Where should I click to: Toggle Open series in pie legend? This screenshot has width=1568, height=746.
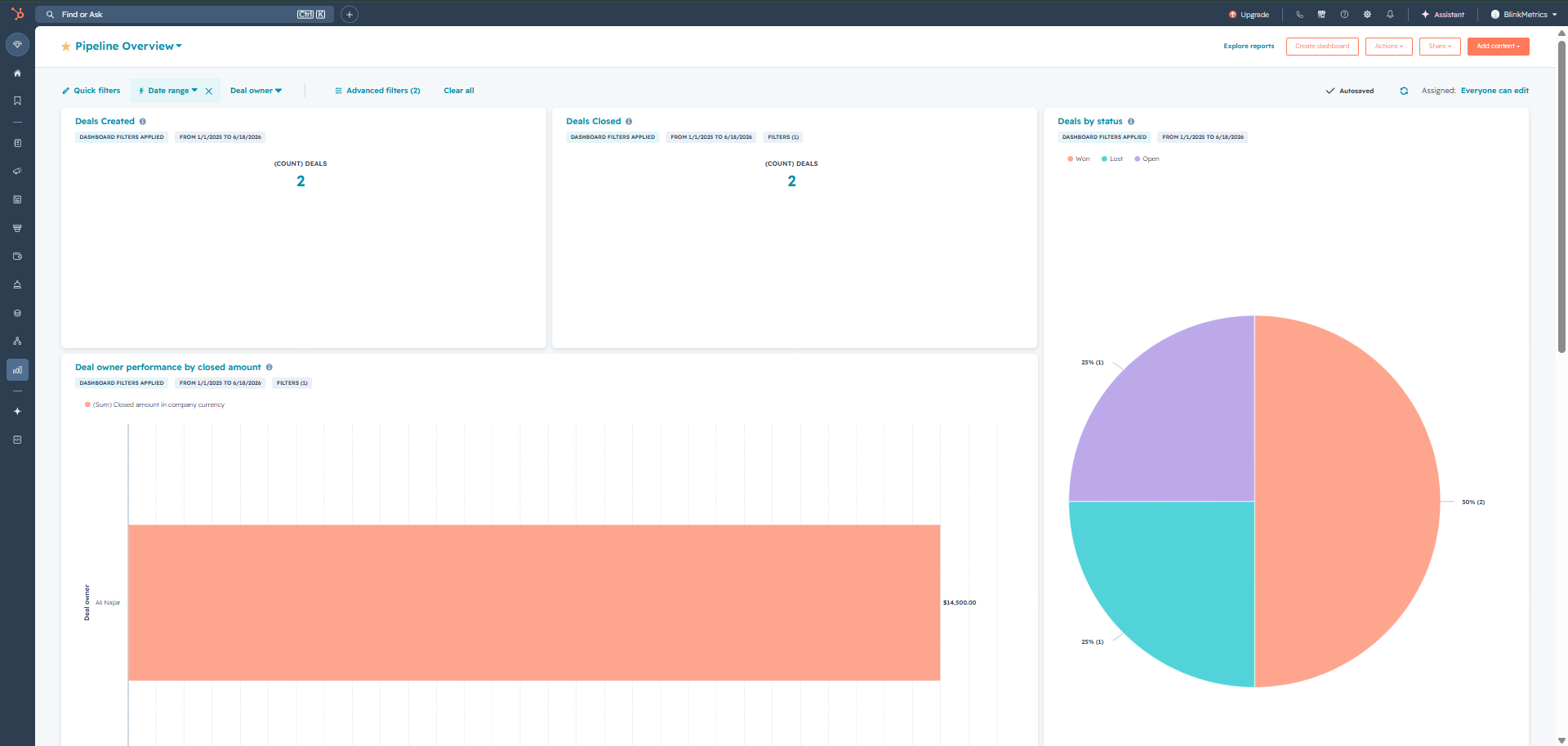click(x=1147, y=159)
